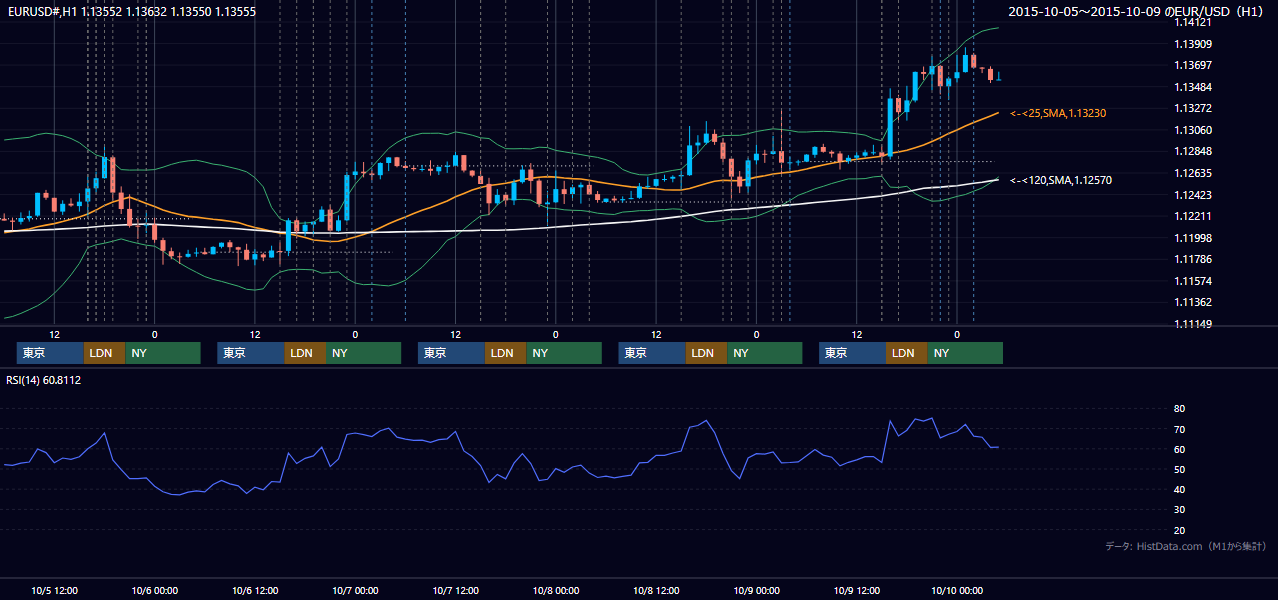Click the leftmost 東京 session block
This screenshot has width=1278, height=600.
[50, 353]
